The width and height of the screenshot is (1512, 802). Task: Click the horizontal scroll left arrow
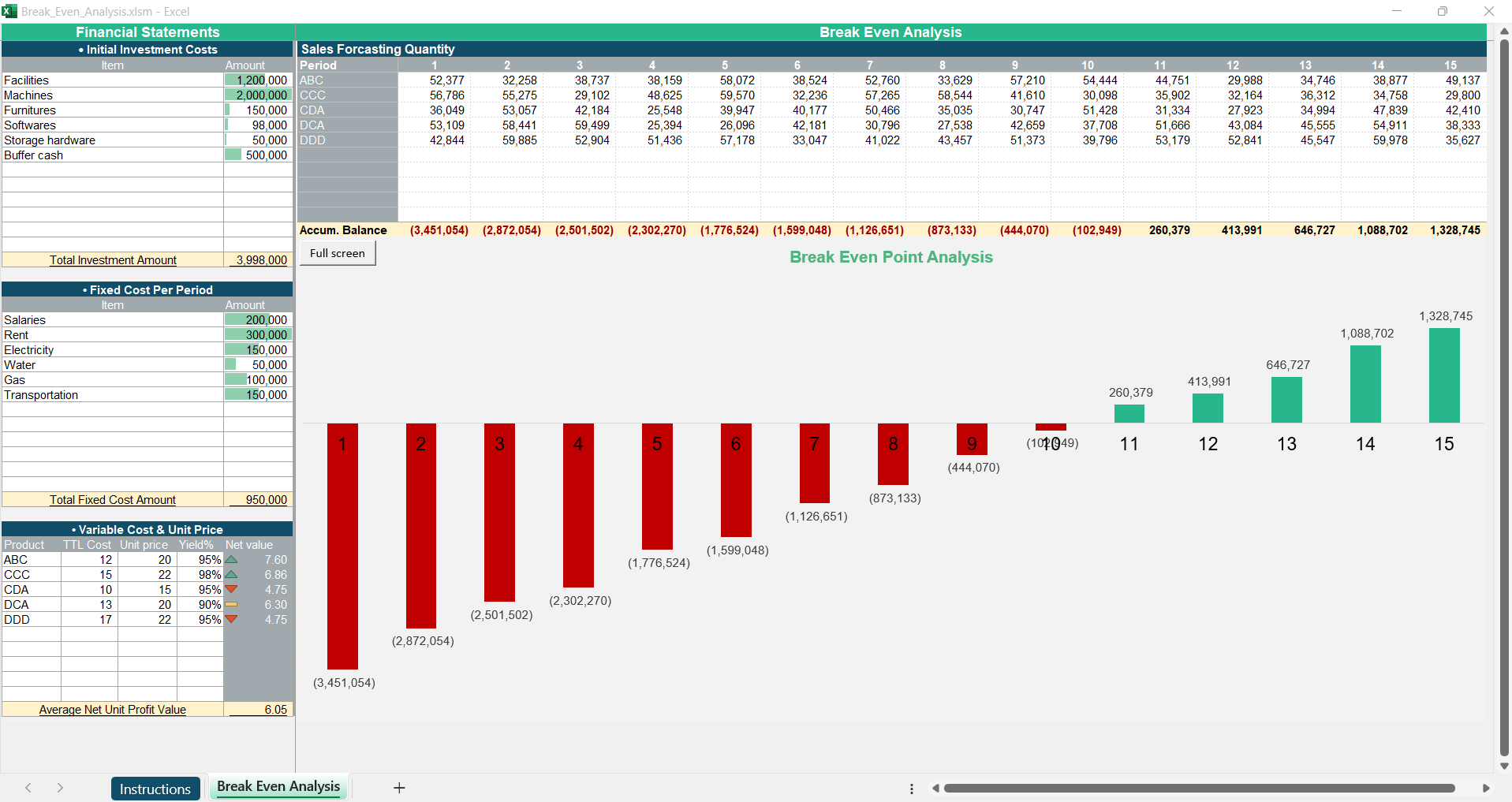(x=935, y=788)
